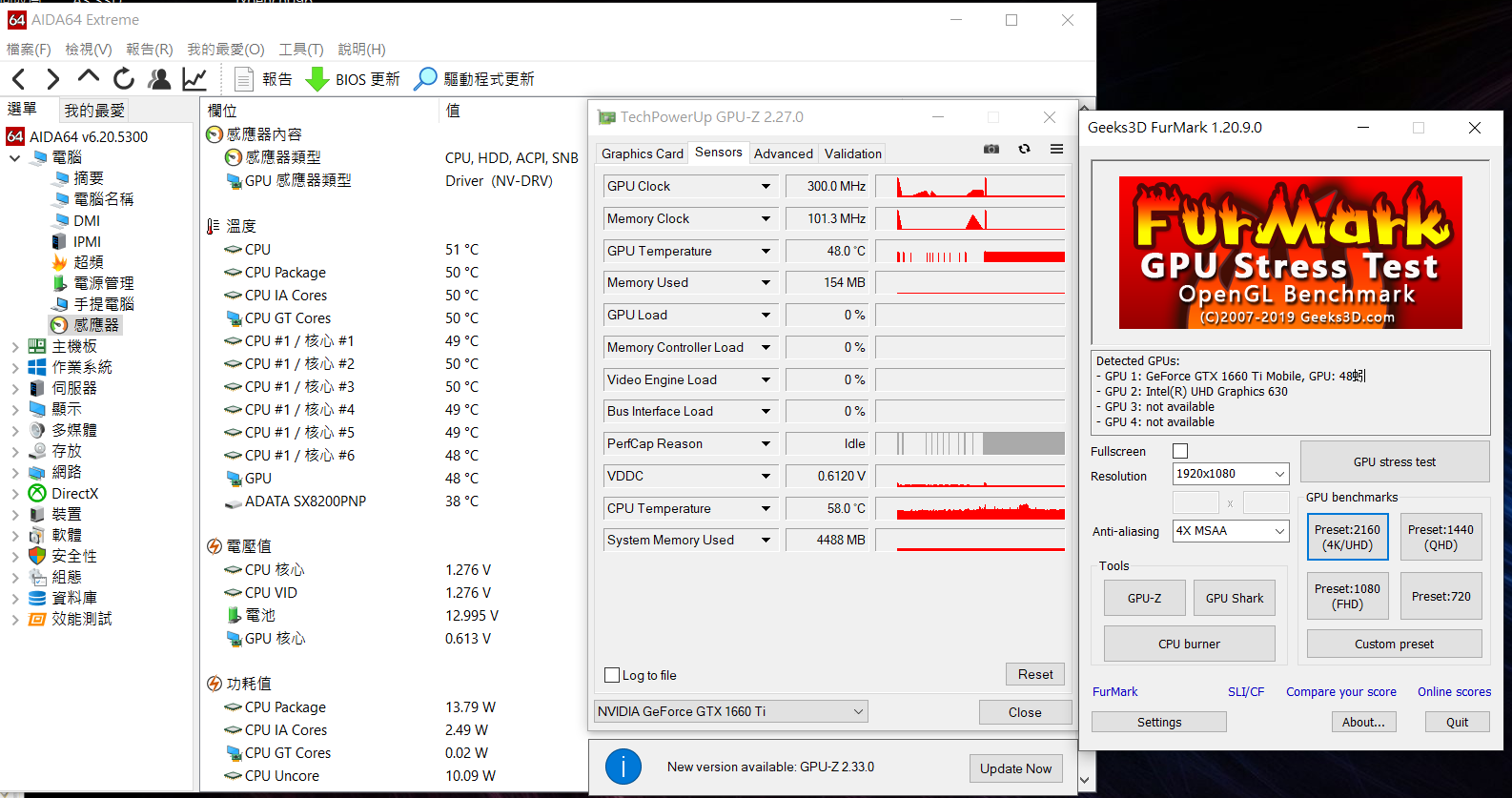Open FurMark Resolution 1920x1080 dropdown
Screen dimensions: 1512x798
click(x=1231, y=474)
